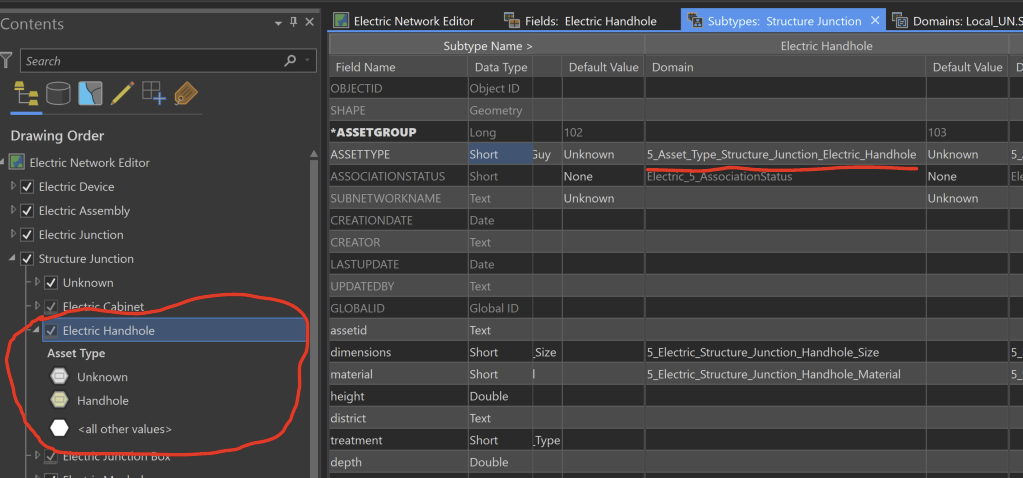Uncheck the Electric Assembly layer

point(27,211)
